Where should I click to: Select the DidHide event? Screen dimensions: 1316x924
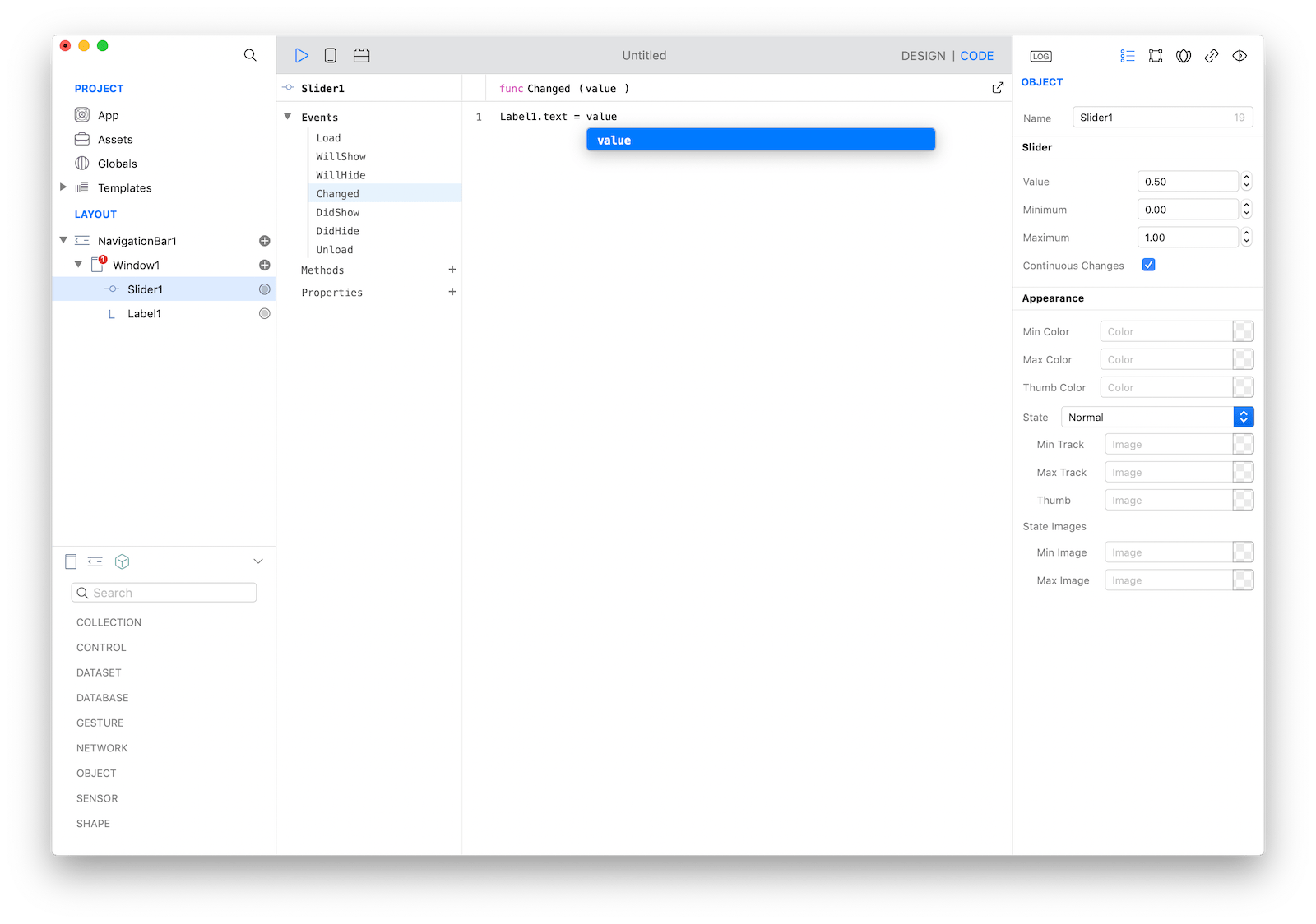(337, 231)
